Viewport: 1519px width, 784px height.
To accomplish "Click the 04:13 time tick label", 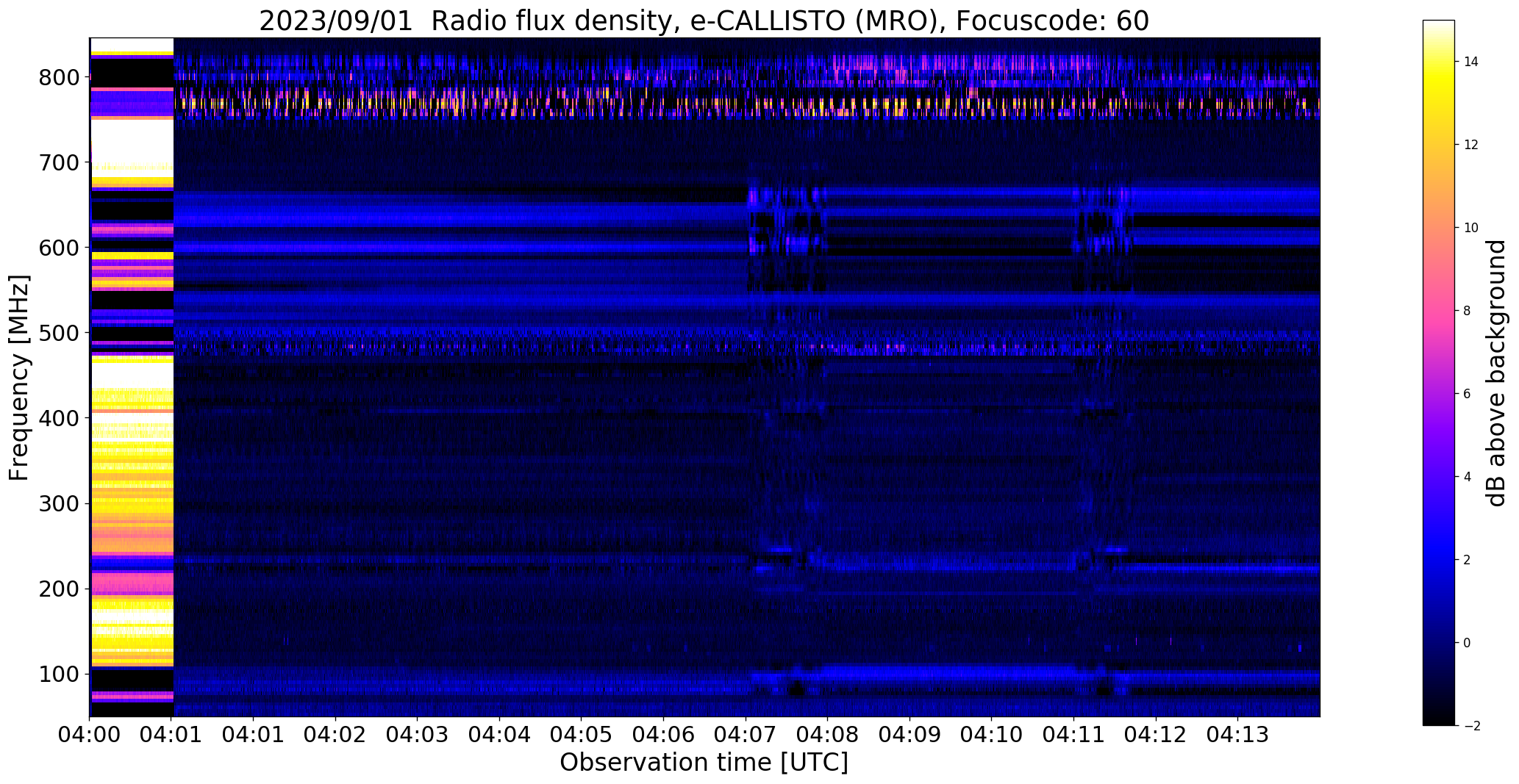I will coord(1238,735).
